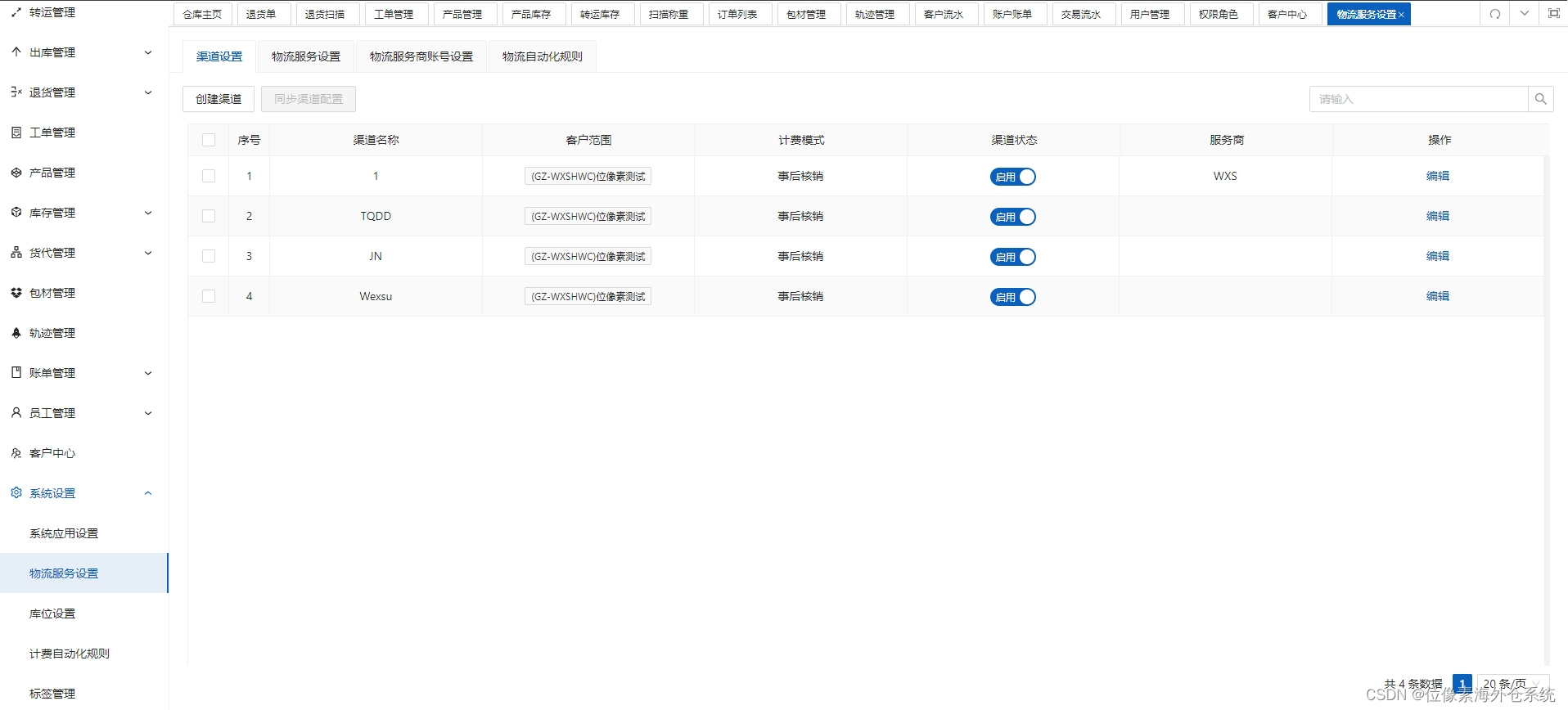
Task: Go to page 1 in pagination
Action: pos(1462,684)
